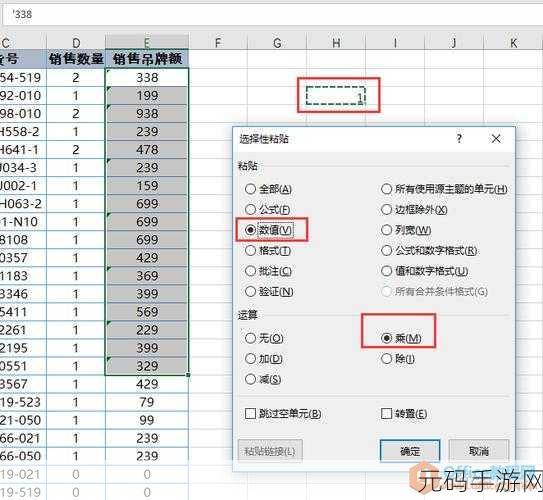This screenshot has width=543, height=500.
Task: Tick the 转置(E) transpose checkbox
Action: click(x=404, y=413)
